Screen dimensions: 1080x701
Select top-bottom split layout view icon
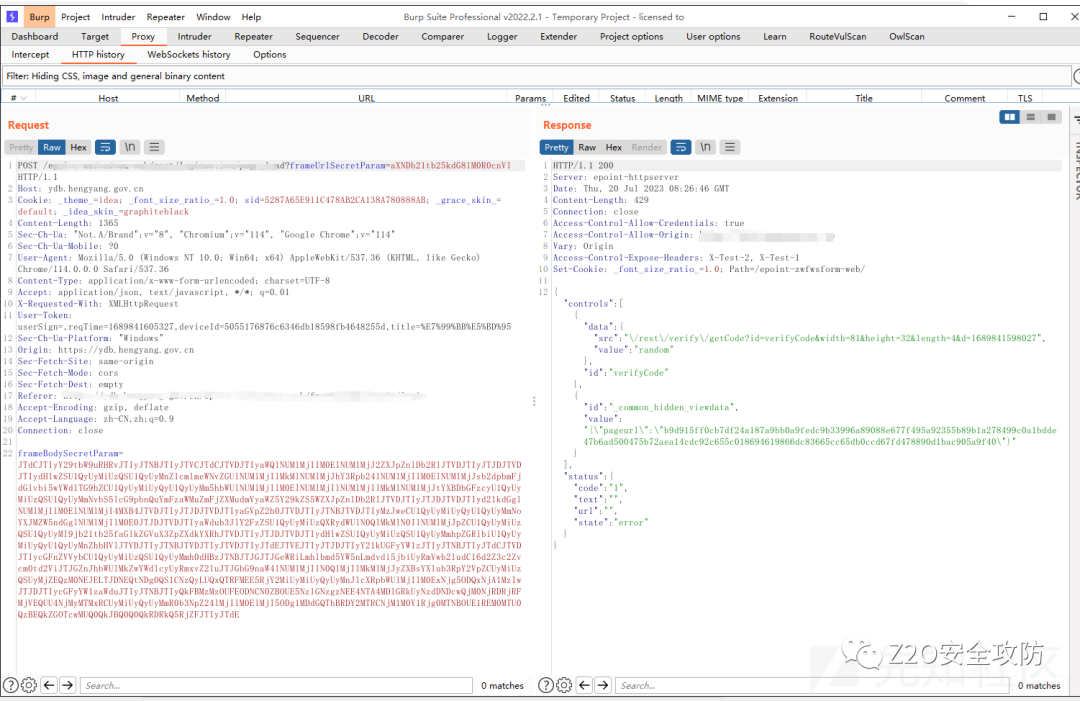point(1030,117)
